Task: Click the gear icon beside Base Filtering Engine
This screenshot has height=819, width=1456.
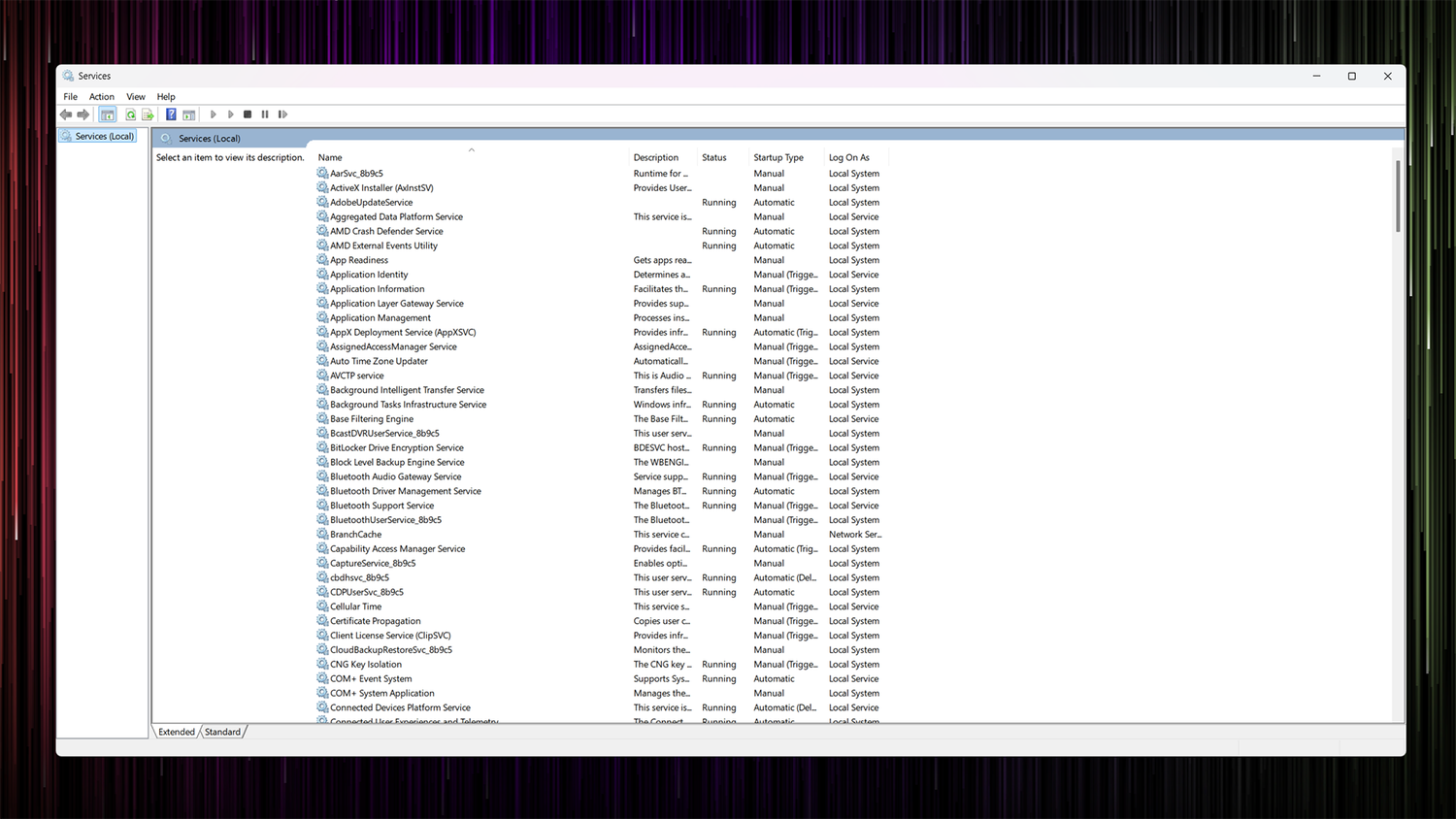Action: tap(322, 418)
